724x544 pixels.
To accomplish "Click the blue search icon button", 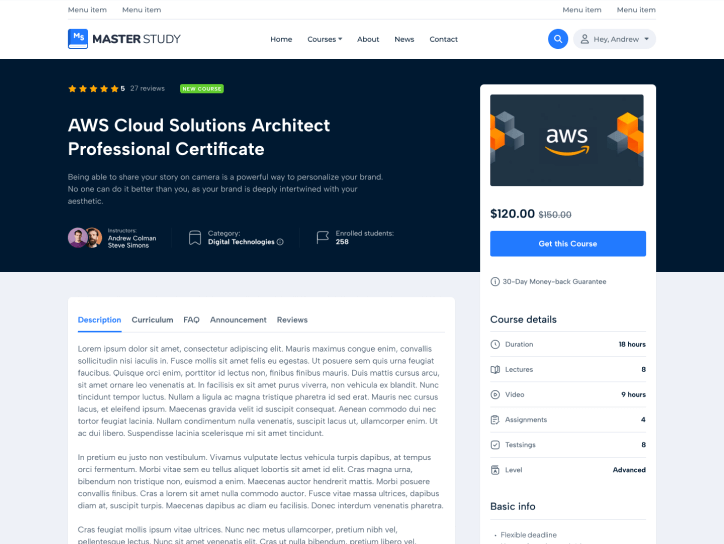I will (557, 39).
